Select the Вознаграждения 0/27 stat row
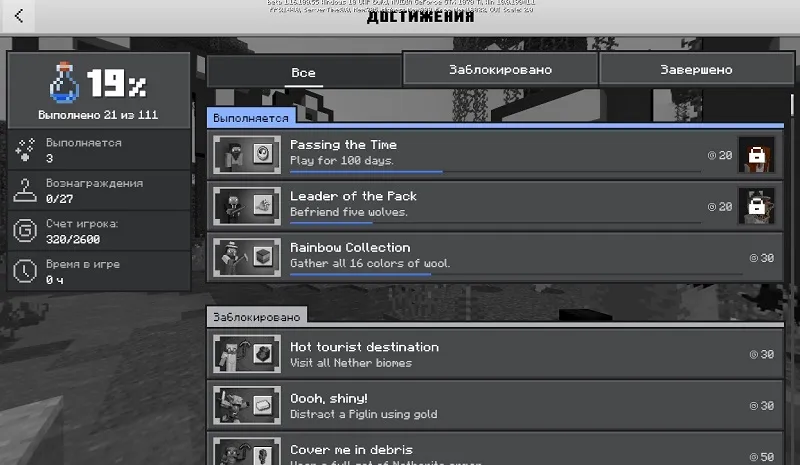 [x=98, y=190]
